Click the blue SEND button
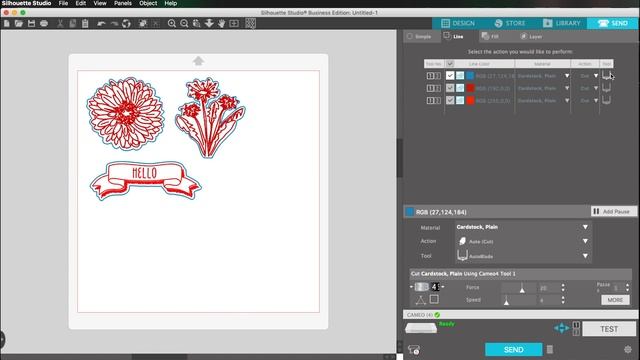The width and height of the screenshot is (640, 360). click(x=513, y=349)
